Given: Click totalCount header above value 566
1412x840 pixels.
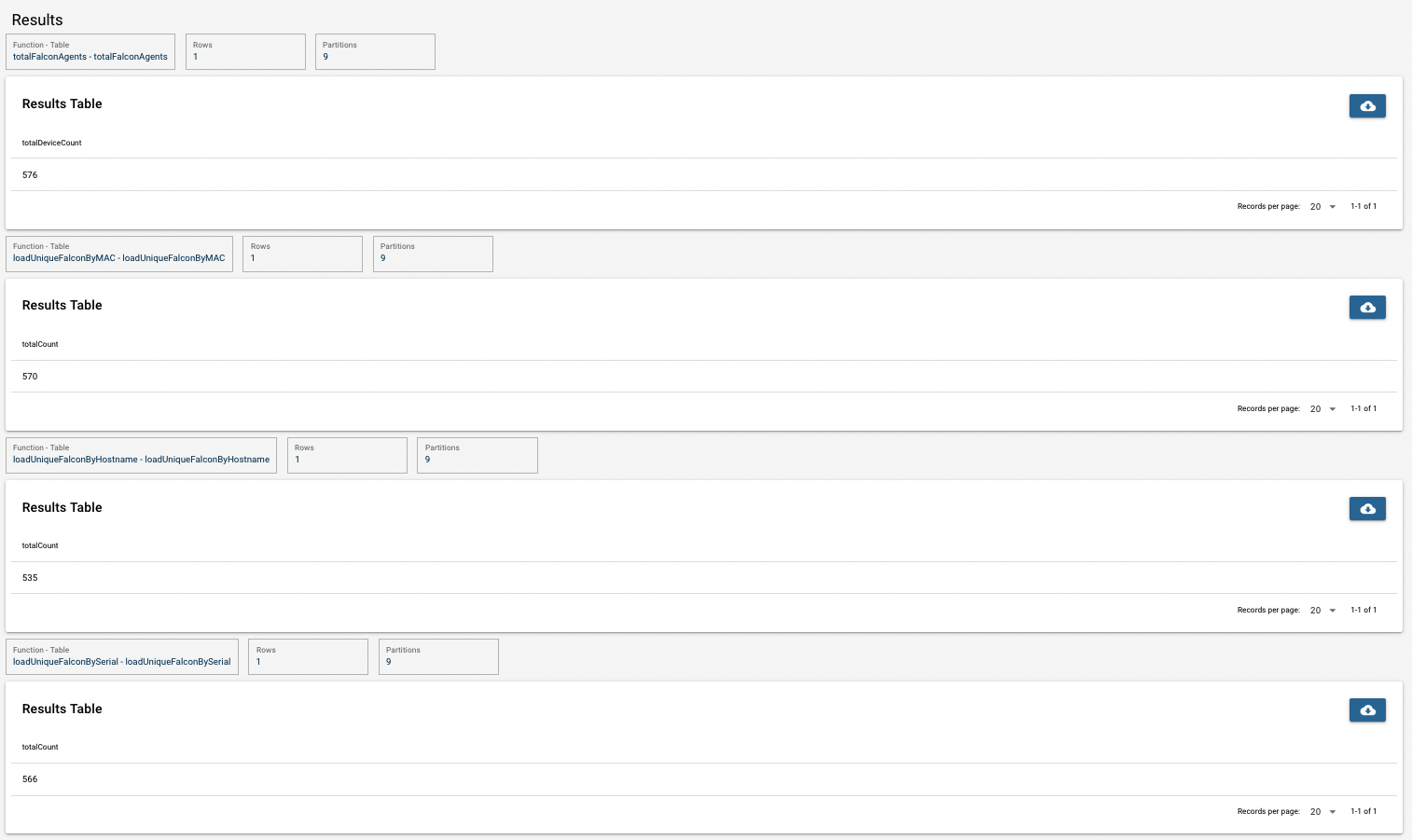Looking at the screenshot, I should (40, 747).
